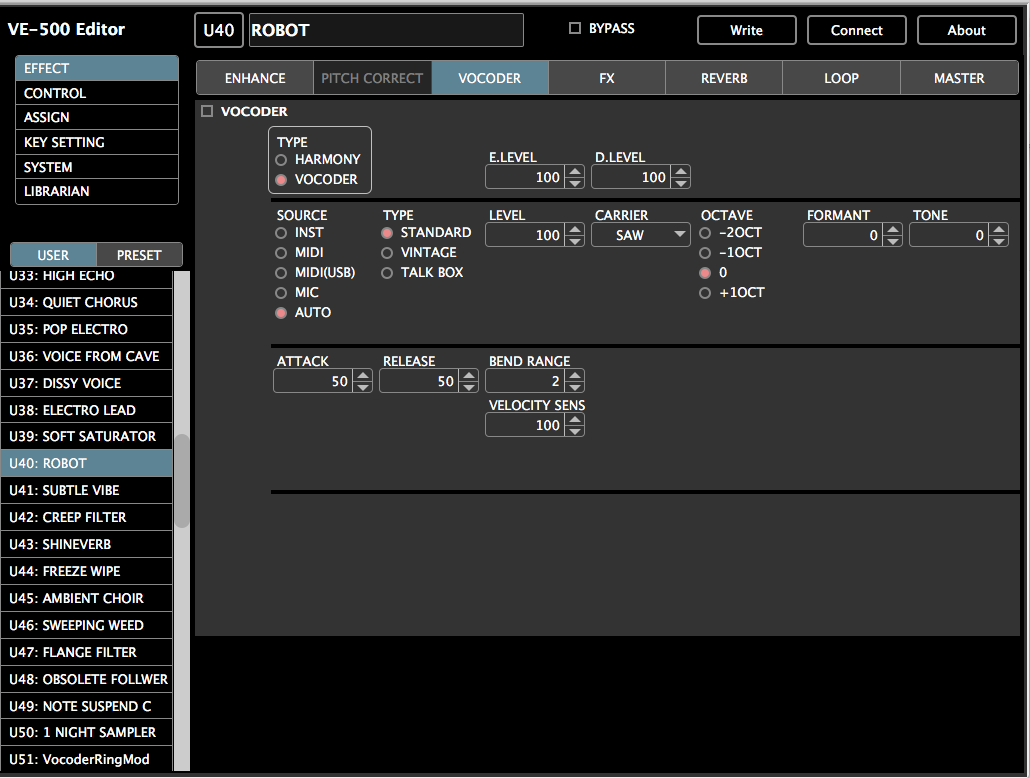Decrease ATTACK using the down arrow
The image size is (1030, 778).
(362, 386)
